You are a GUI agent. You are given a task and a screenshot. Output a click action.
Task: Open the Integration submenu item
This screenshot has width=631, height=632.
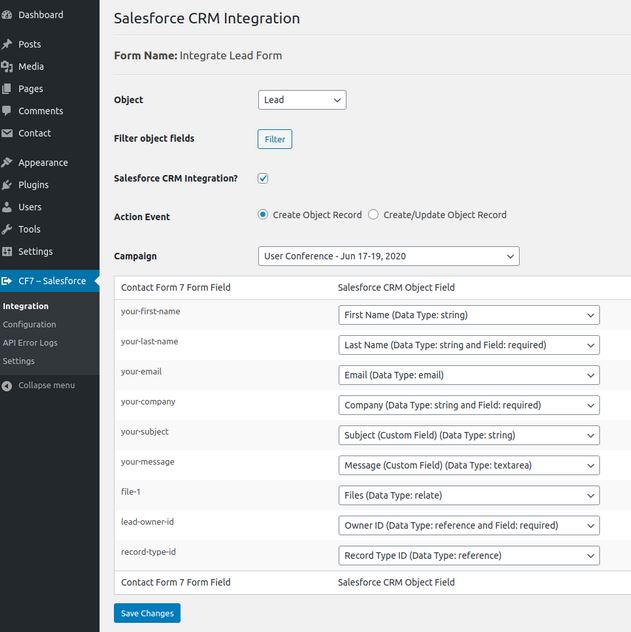(x=25, y=306)
